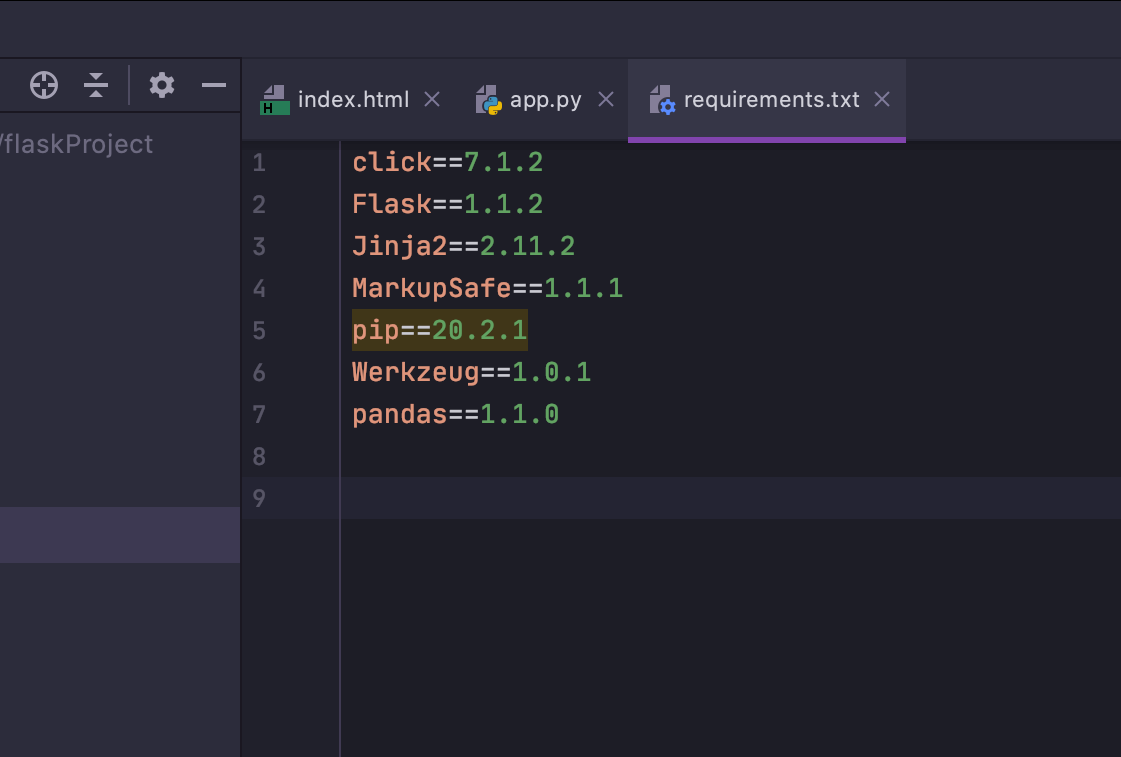Click line number 8 in the gutter
The image size is (1121, 757).
pyautogui.click(x=259, y=456)
